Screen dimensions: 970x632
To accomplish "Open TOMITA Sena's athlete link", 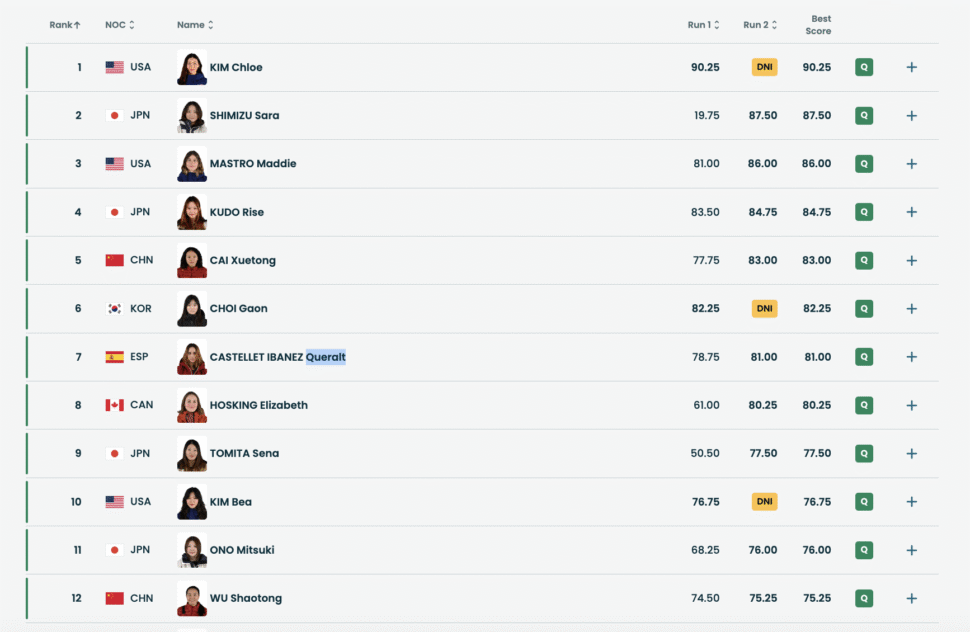I will pyautogui.click(x=244, y=453).
